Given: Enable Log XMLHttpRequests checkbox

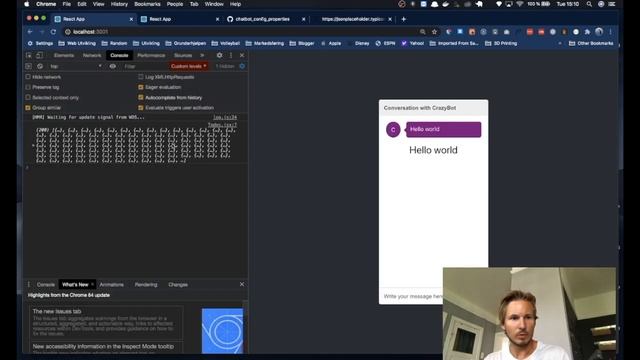Looking at the screenshot, I should click(141, 77).
